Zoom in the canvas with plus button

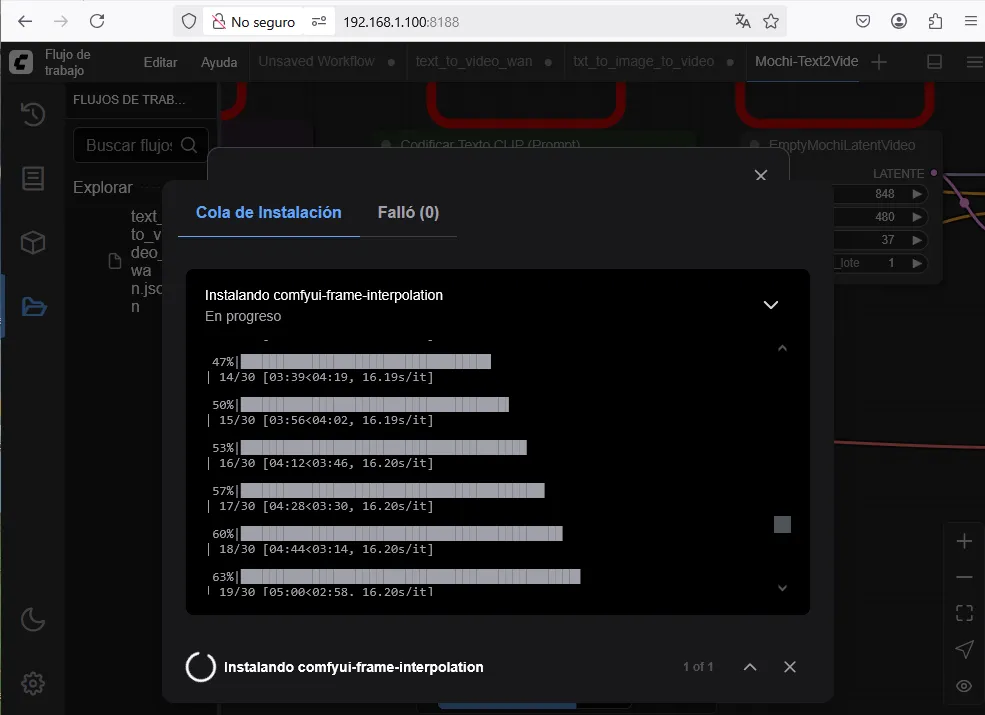(964, 541)
